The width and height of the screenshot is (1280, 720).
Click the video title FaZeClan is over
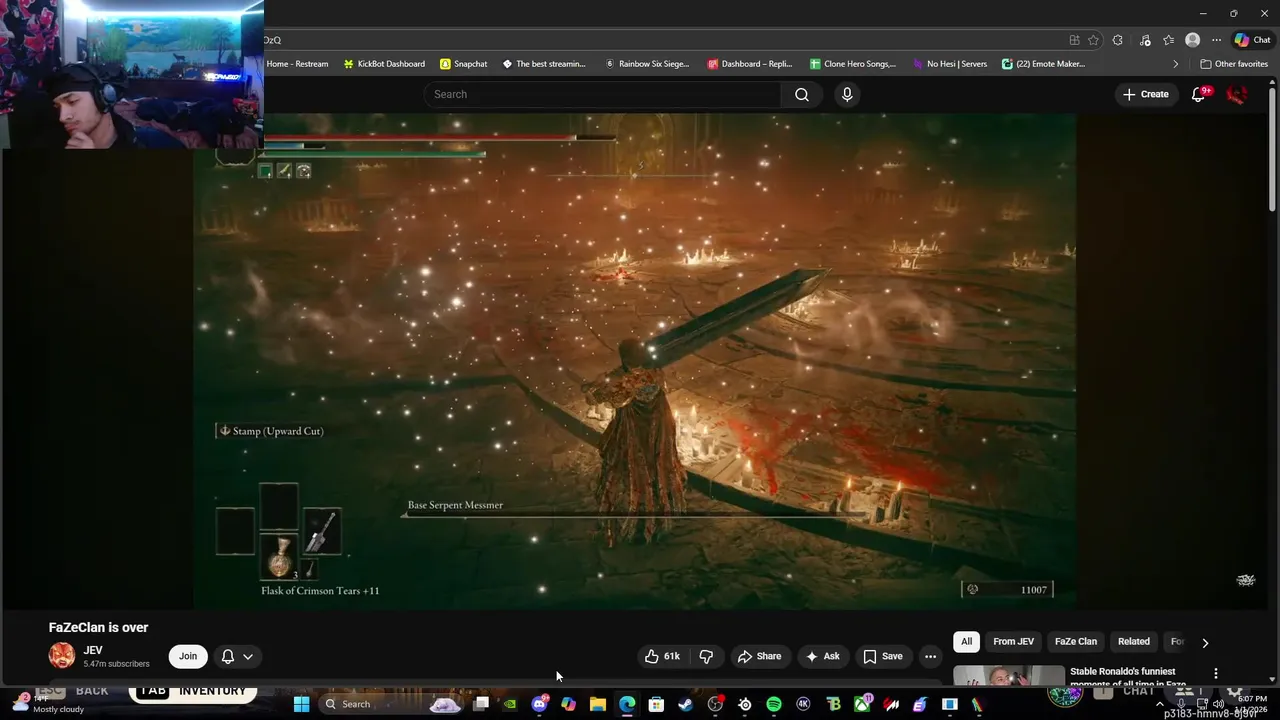click(98, 627)
